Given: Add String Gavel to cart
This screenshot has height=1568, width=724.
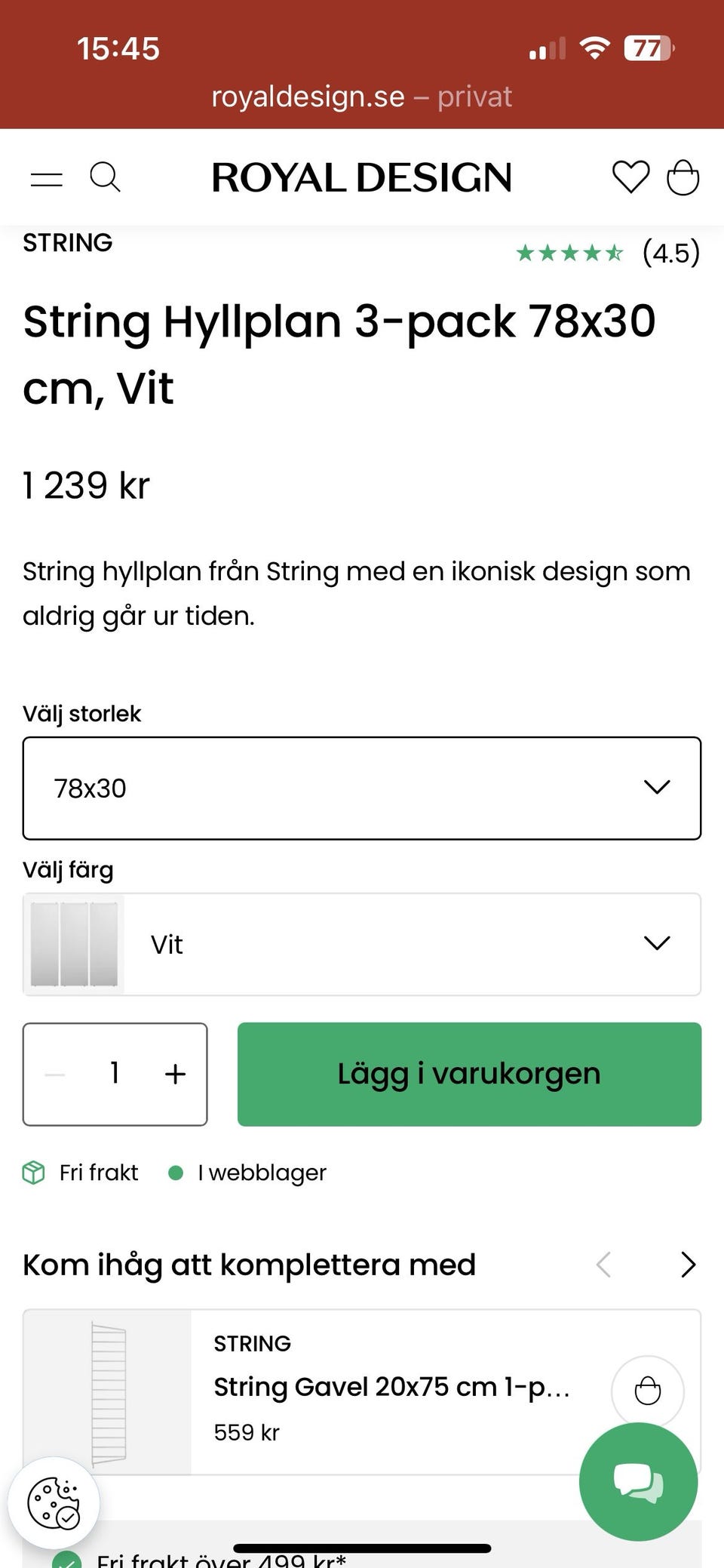Looking at the screenshot, I should coord(647,1391).
